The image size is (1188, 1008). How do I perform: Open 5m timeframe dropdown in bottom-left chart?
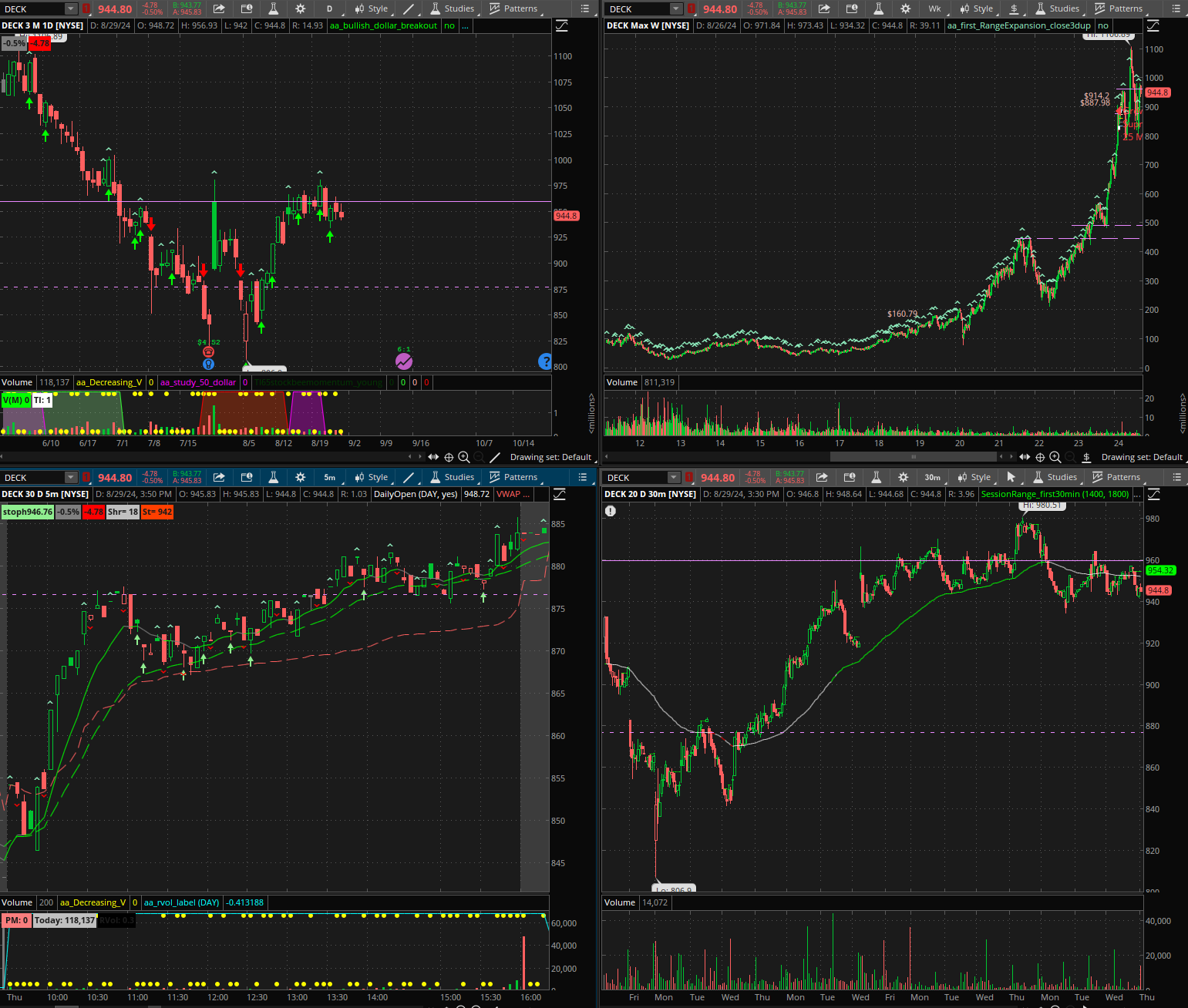(330, 477)
